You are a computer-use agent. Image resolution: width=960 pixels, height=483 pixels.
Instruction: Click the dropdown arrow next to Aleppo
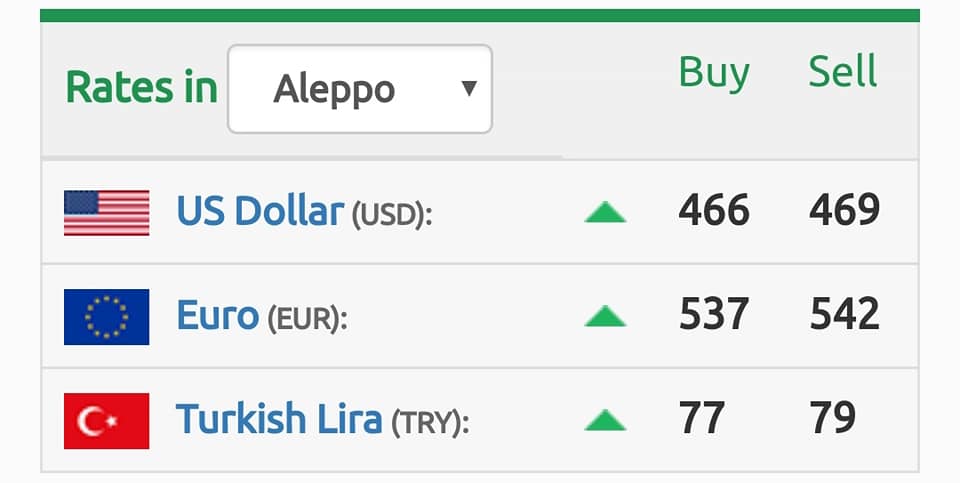coord(469,89)
